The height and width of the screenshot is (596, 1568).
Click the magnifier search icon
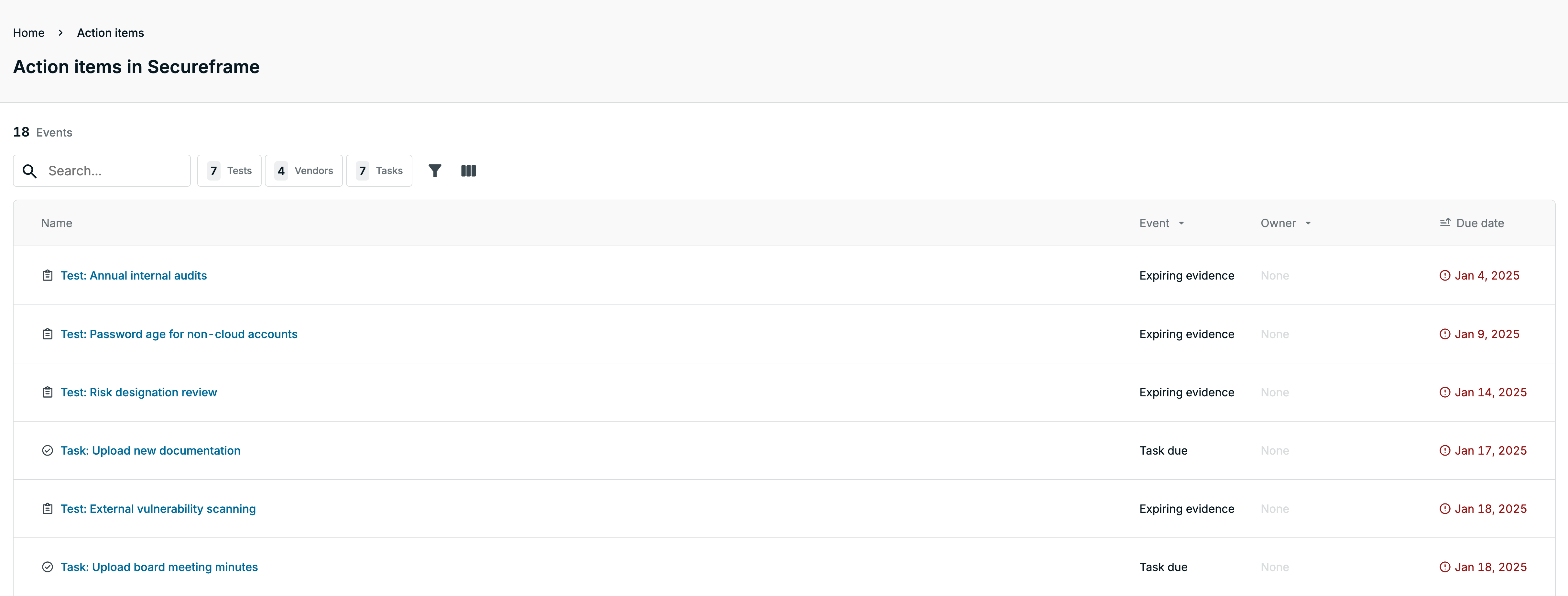[29, 171]
